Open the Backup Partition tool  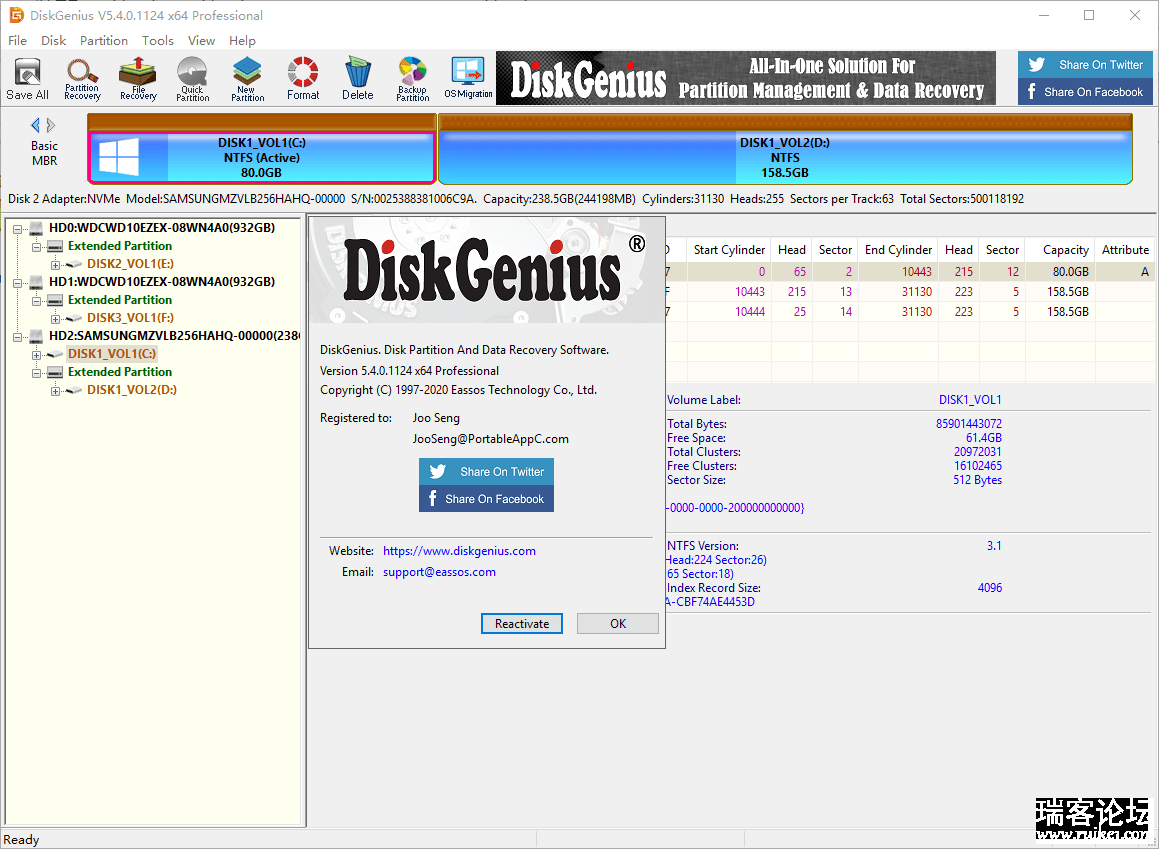pos(412,78)
